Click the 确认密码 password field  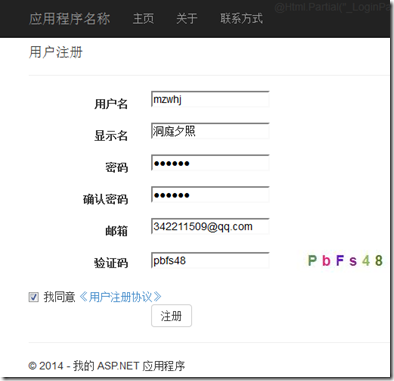click(210, 195)
